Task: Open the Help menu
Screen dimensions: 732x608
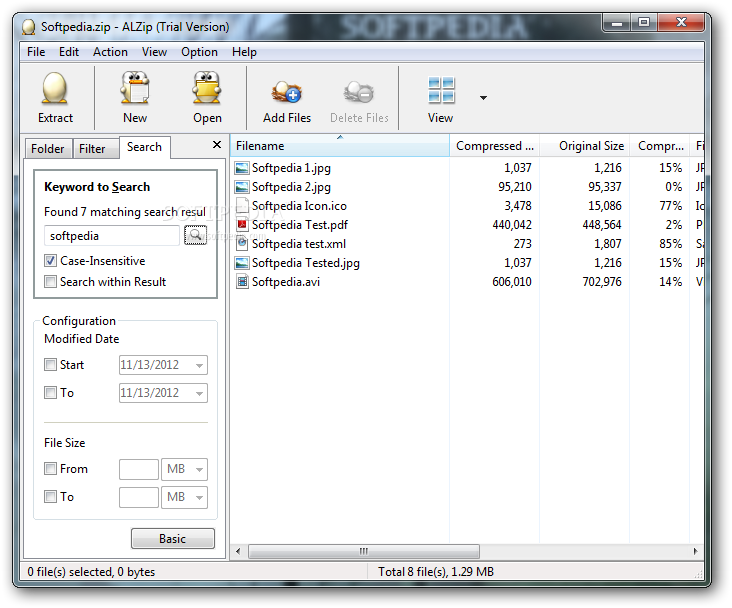Action: 244,52
